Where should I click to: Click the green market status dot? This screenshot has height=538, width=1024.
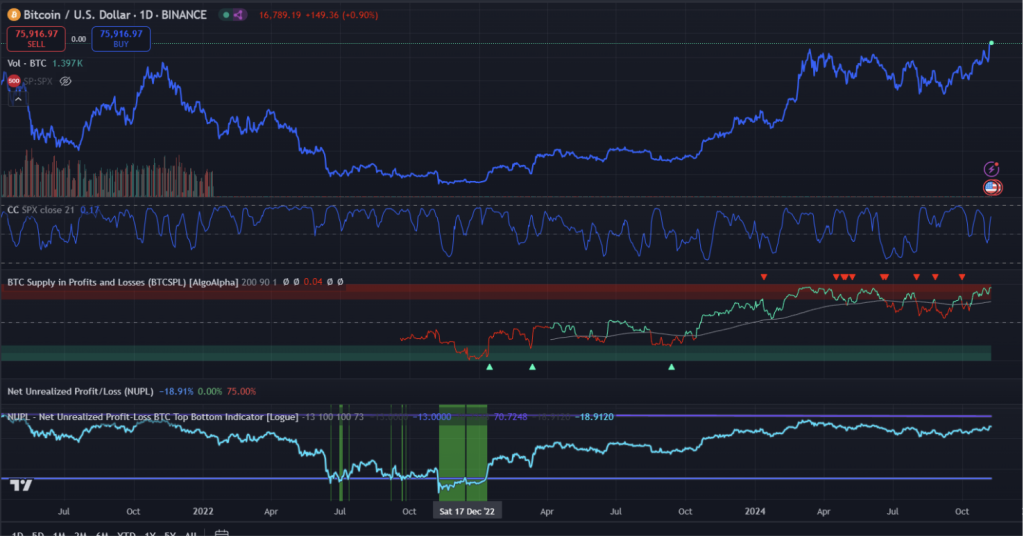pyautogui.click(x=226, y=16)
